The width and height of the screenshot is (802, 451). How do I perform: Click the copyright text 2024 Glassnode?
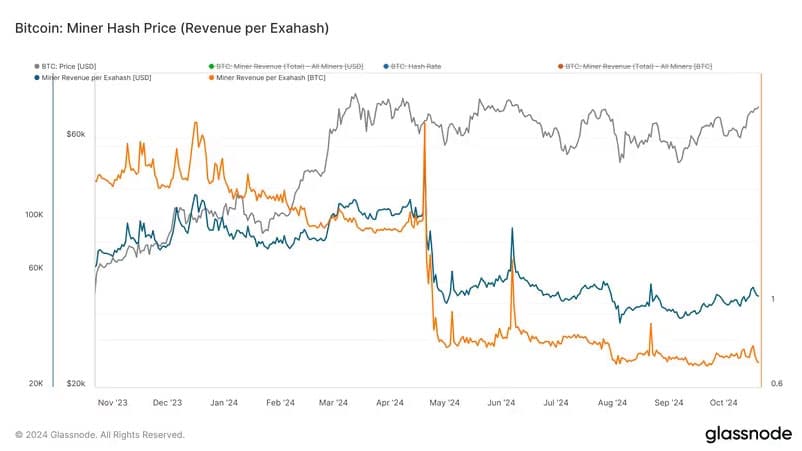point(100,435)
